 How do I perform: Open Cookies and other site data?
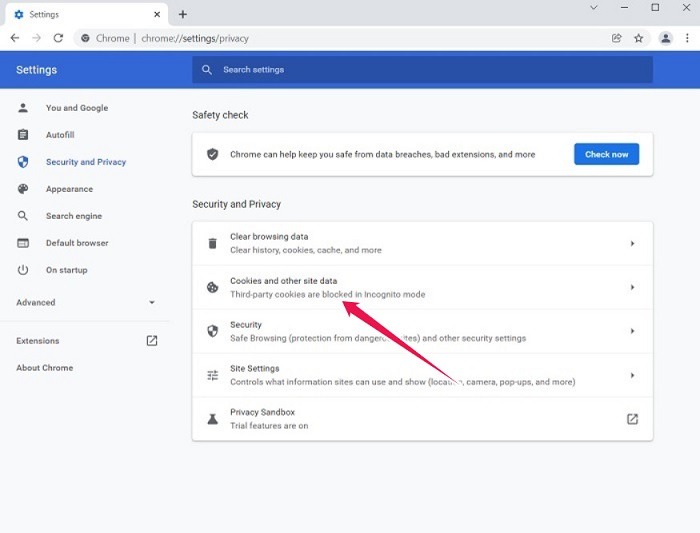[422, 287]
